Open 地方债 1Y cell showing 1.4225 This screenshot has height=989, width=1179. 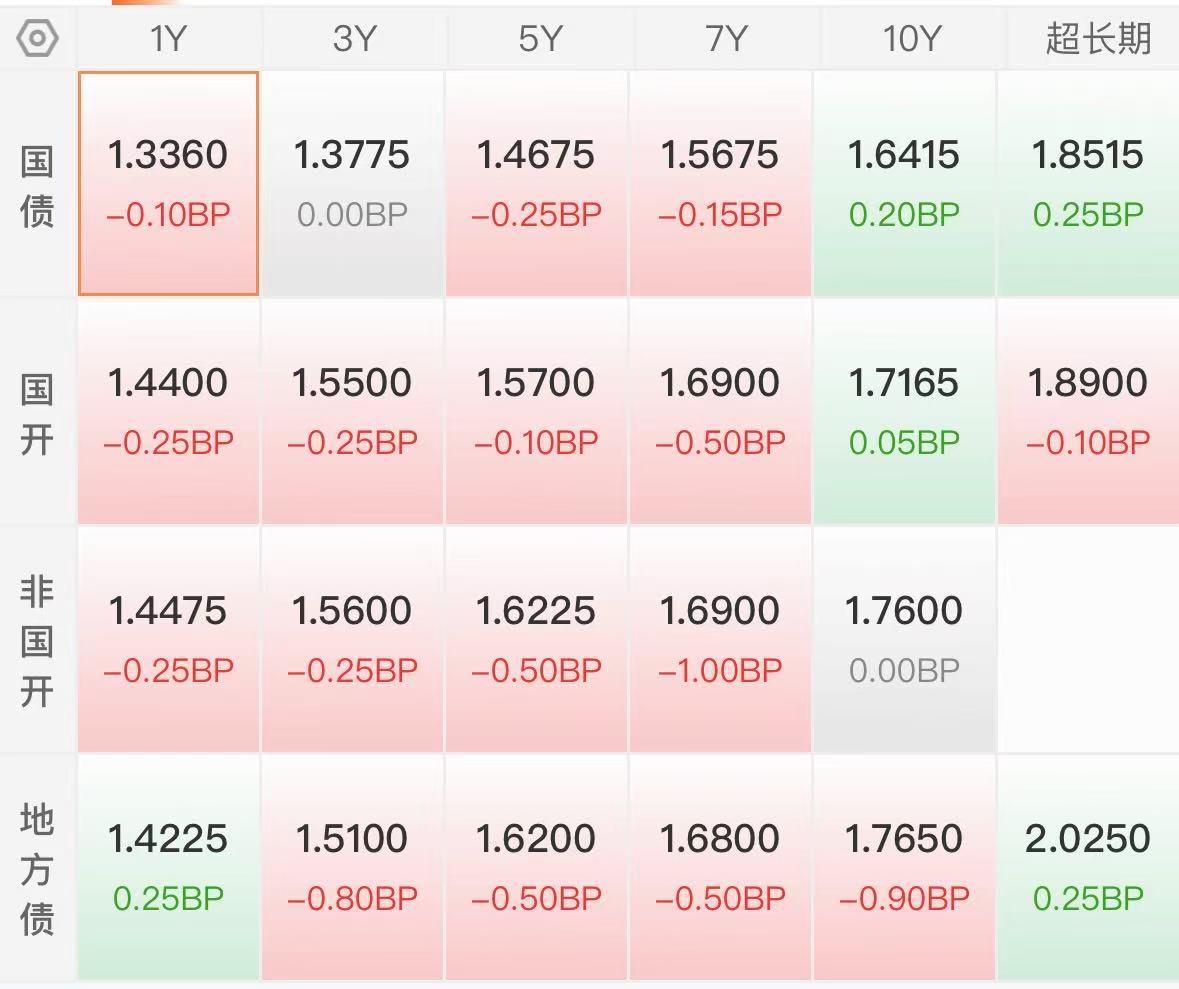[168, 867]
